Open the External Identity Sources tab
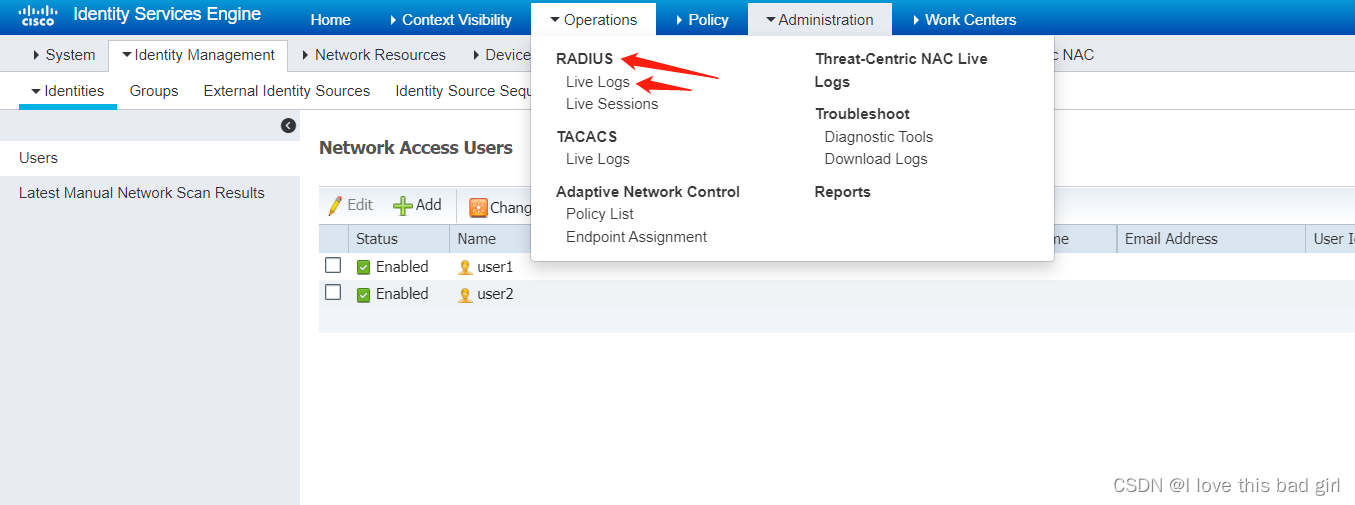This screenshot has width=1355, height=505. click(287, 91)
